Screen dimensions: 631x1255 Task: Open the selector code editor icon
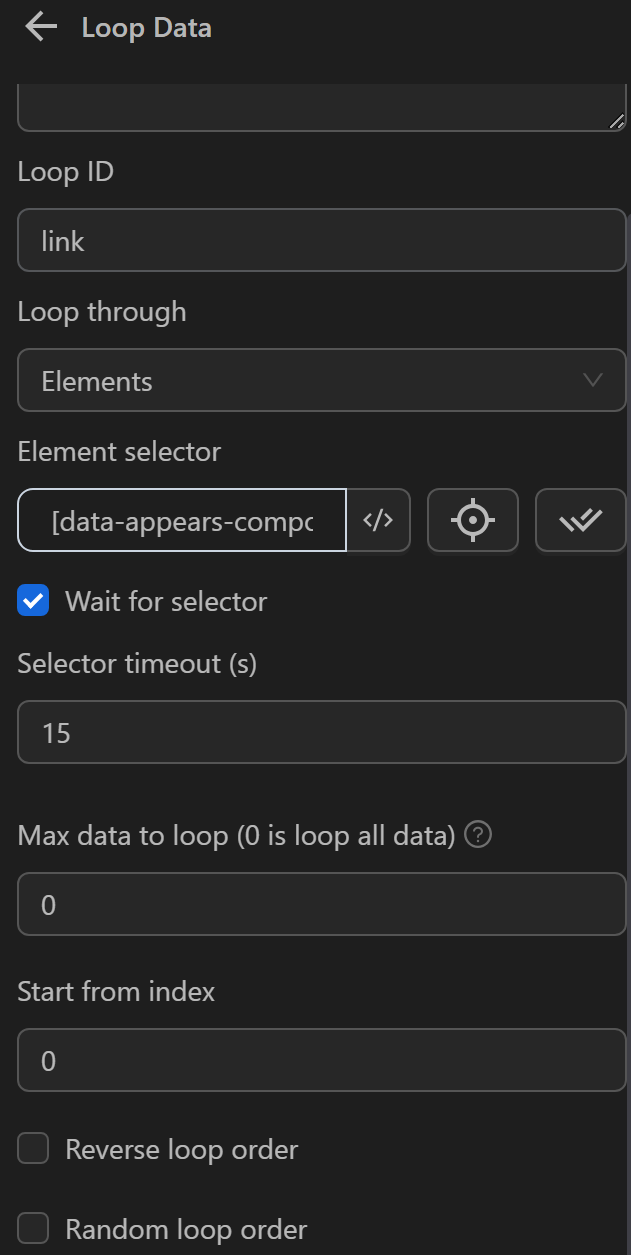coord(378,520)
